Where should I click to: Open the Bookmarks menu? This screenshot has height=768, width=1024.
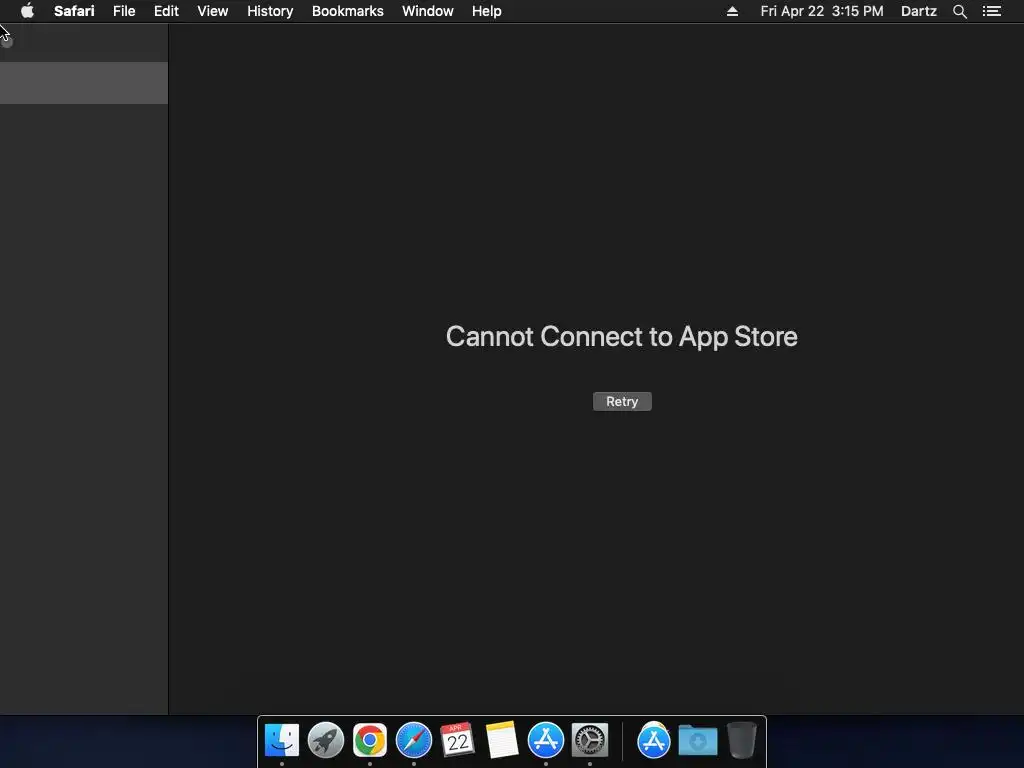tap(347, 11)
